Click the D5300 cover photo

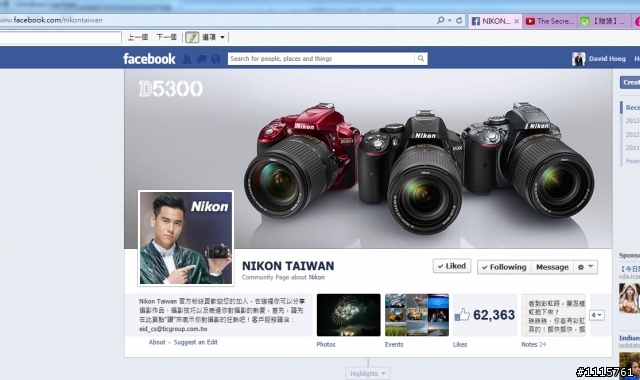point(368,159)
